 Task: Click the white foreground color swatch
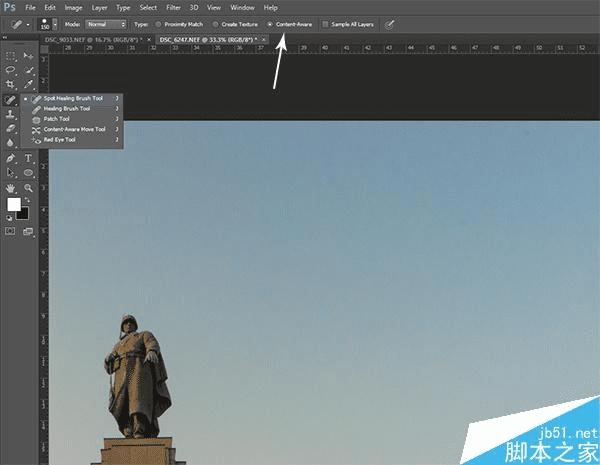pyautogui.click(x=14, y=204)
